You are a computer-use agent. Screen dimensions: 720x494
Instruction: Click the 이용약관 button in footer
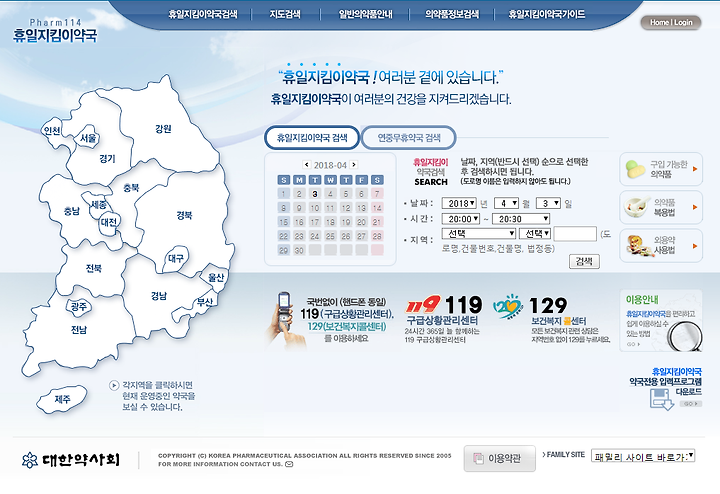click(500, 458)
